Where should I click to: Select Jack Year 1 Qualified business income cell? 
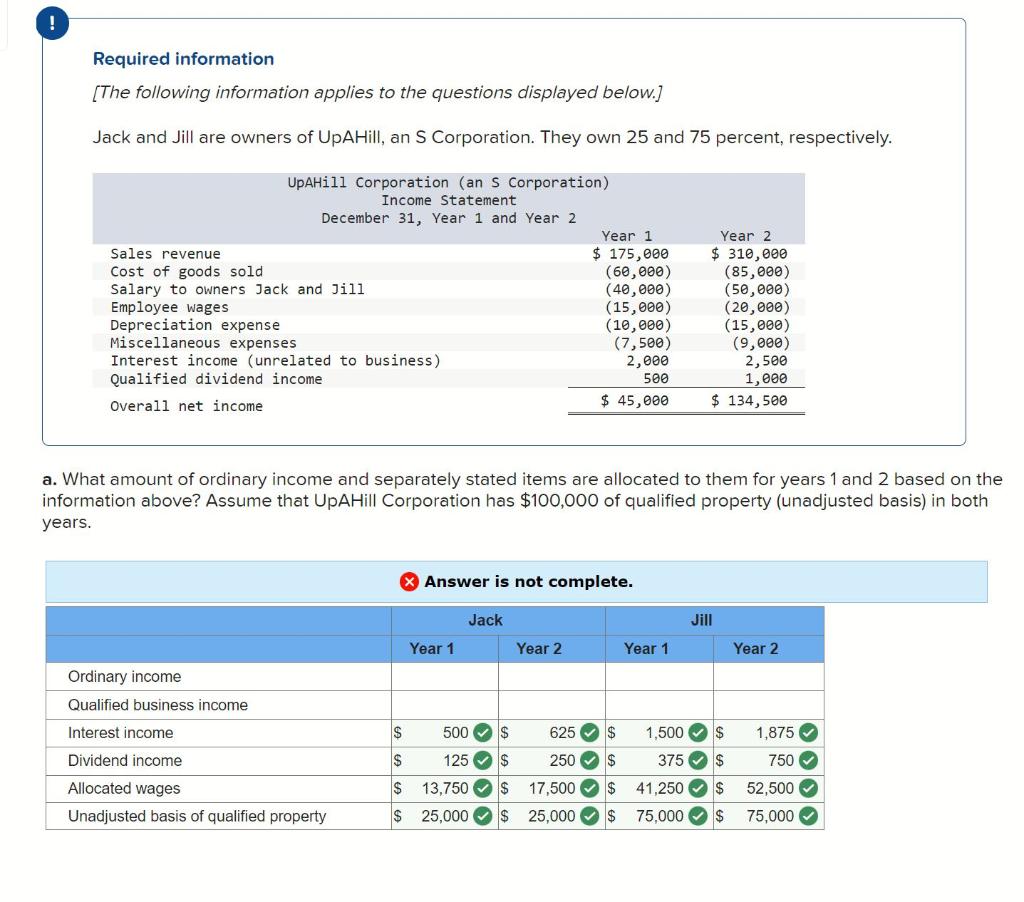click(x=445, y=705)
